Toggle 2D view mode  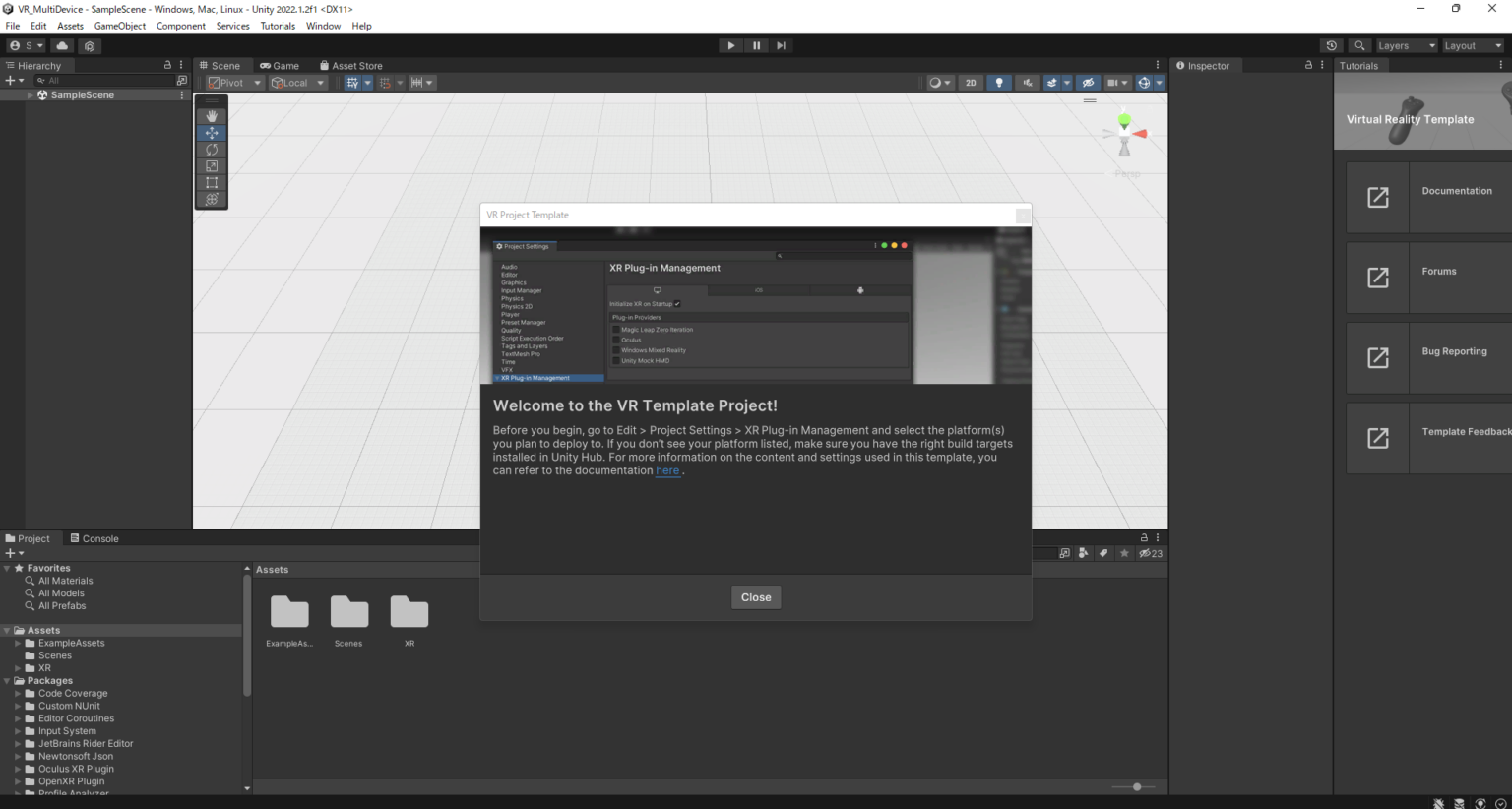[x=971, y=83]
